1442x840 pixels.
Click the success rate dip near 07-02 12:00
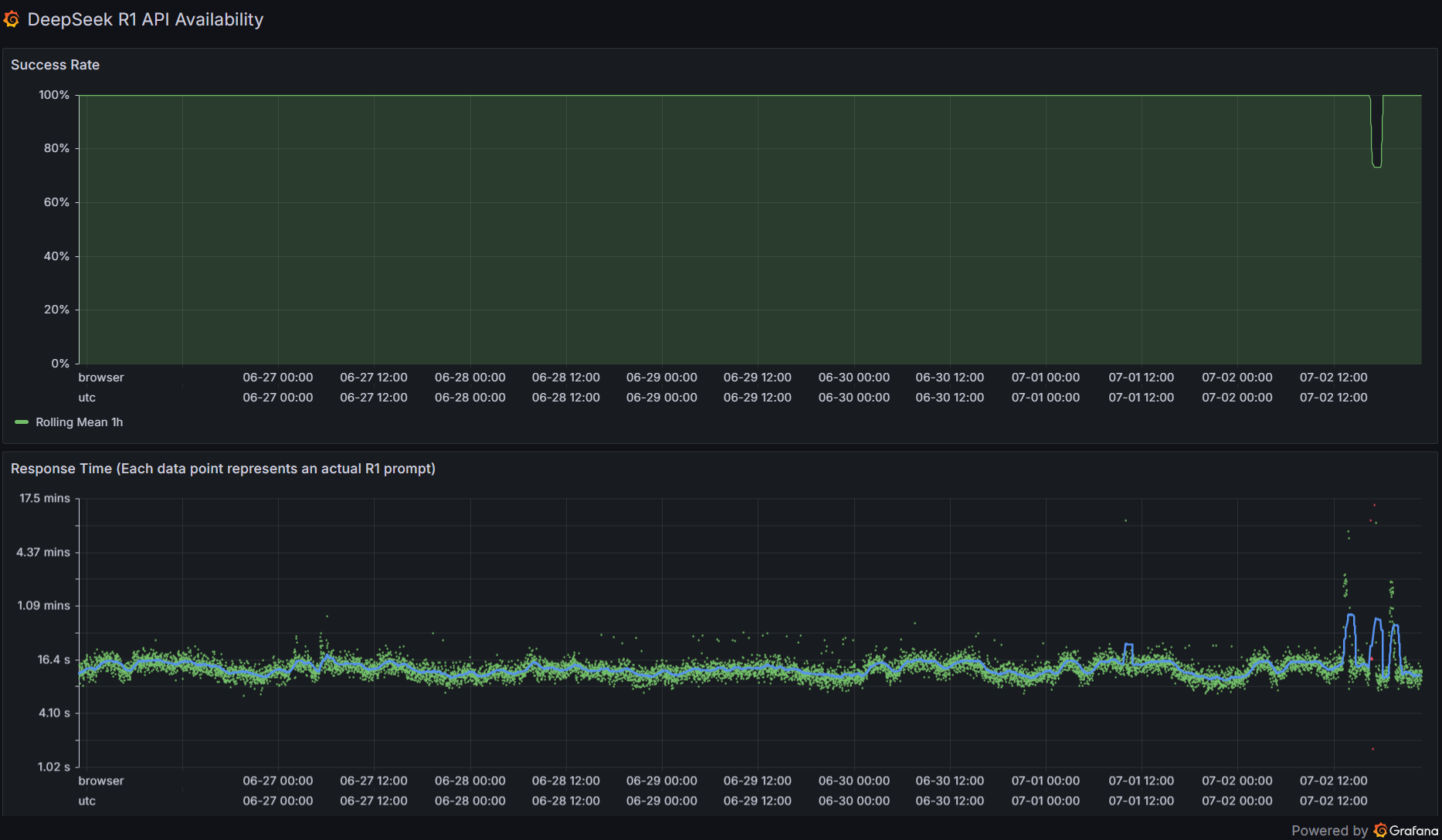(1376, 131)
